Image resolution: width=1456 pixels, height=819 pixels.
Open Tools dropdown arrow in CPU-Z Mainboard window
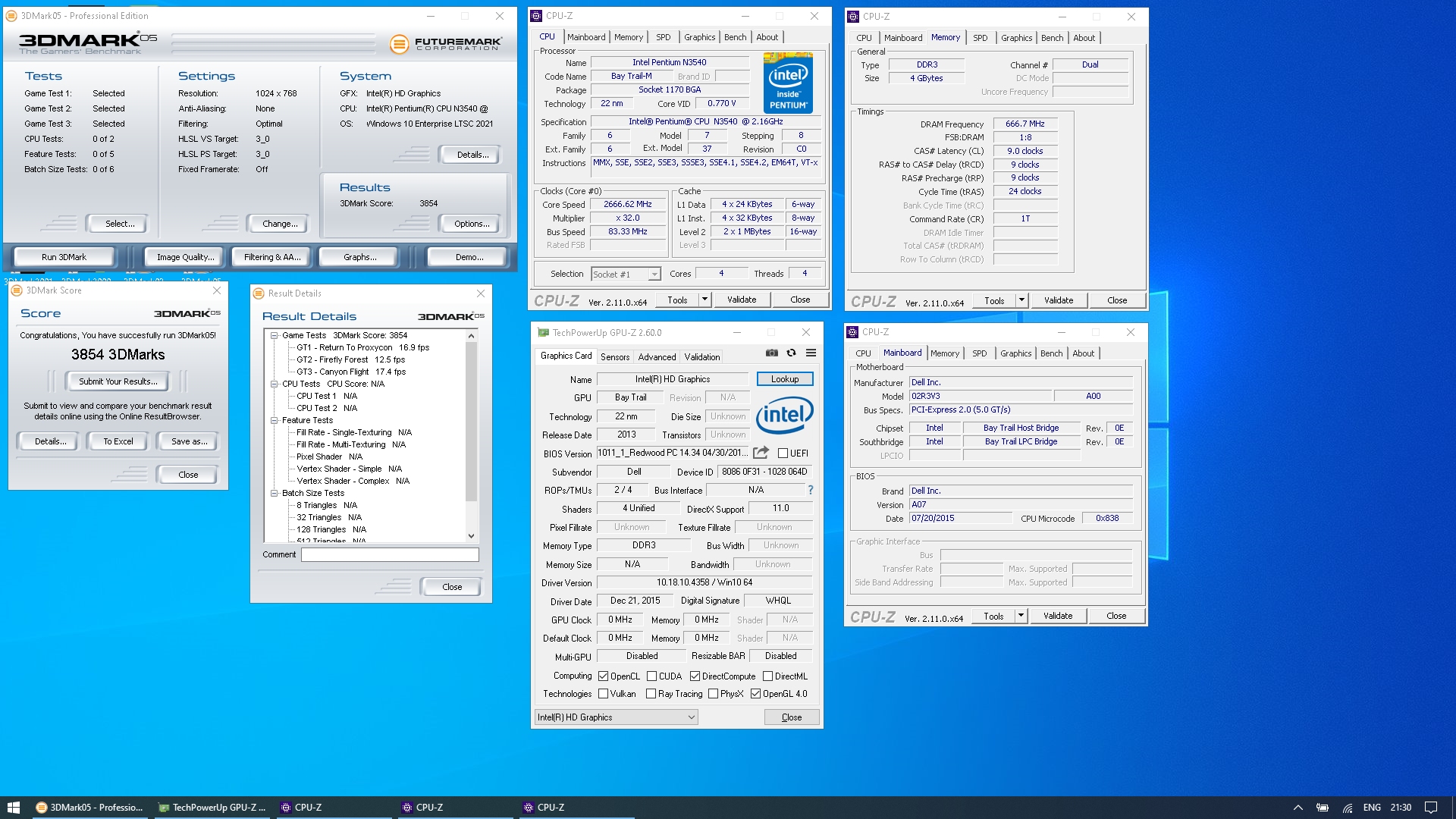pos(1021,616)
